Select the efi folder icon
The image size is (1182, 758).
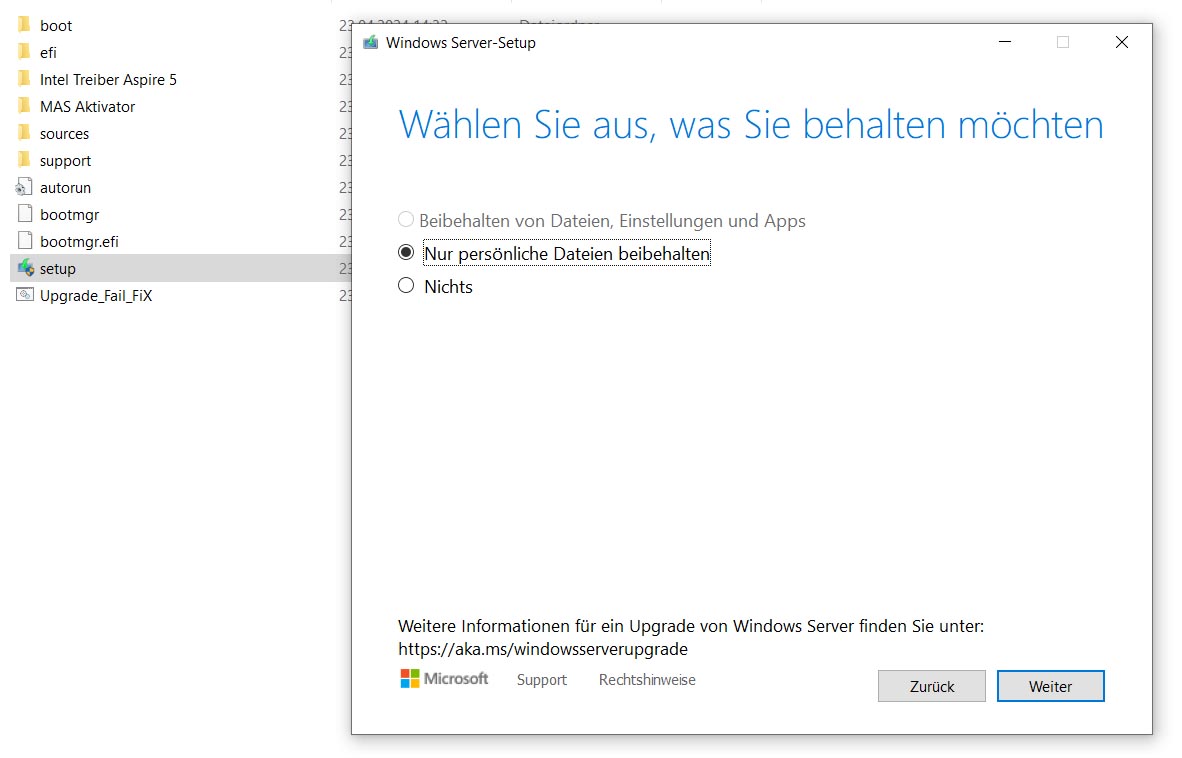24,52
